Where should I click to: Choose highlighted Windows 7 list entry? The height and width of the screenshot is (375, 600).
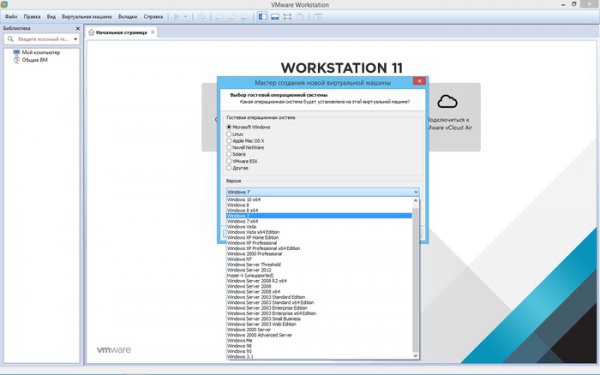click(x=320, y=216)
